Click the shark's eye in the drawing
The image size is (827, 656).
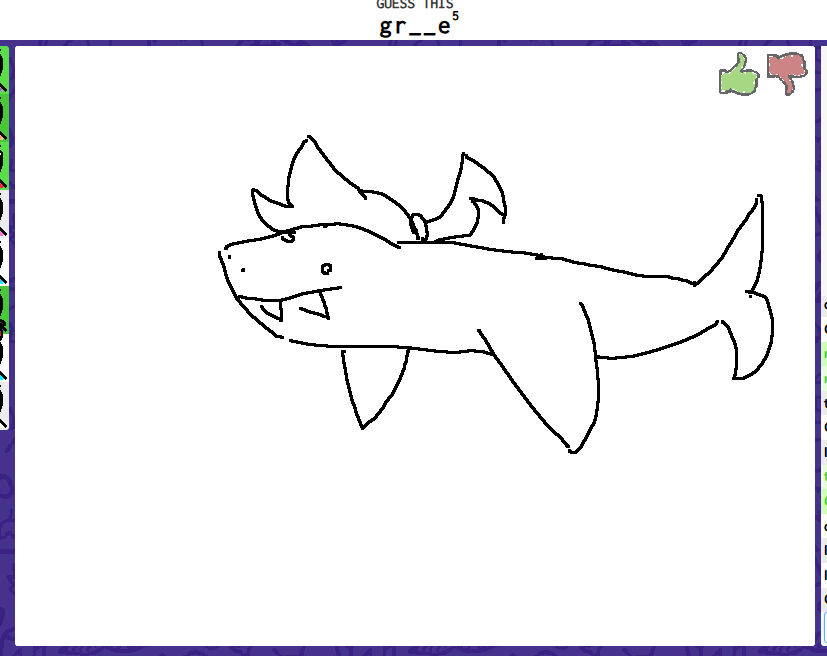(x=326, y=268)
